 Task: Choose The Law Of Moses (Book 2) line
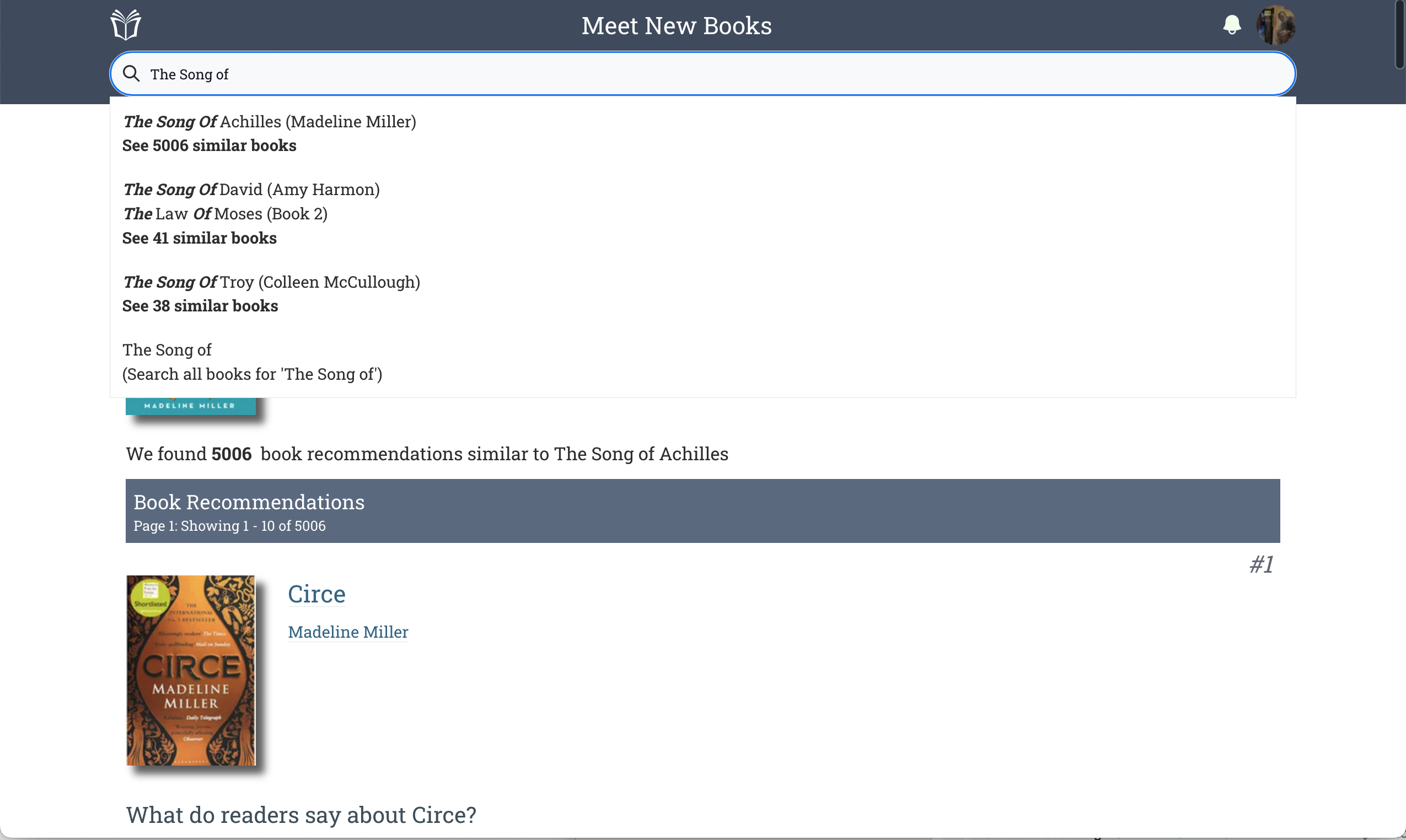click(226, 214)
